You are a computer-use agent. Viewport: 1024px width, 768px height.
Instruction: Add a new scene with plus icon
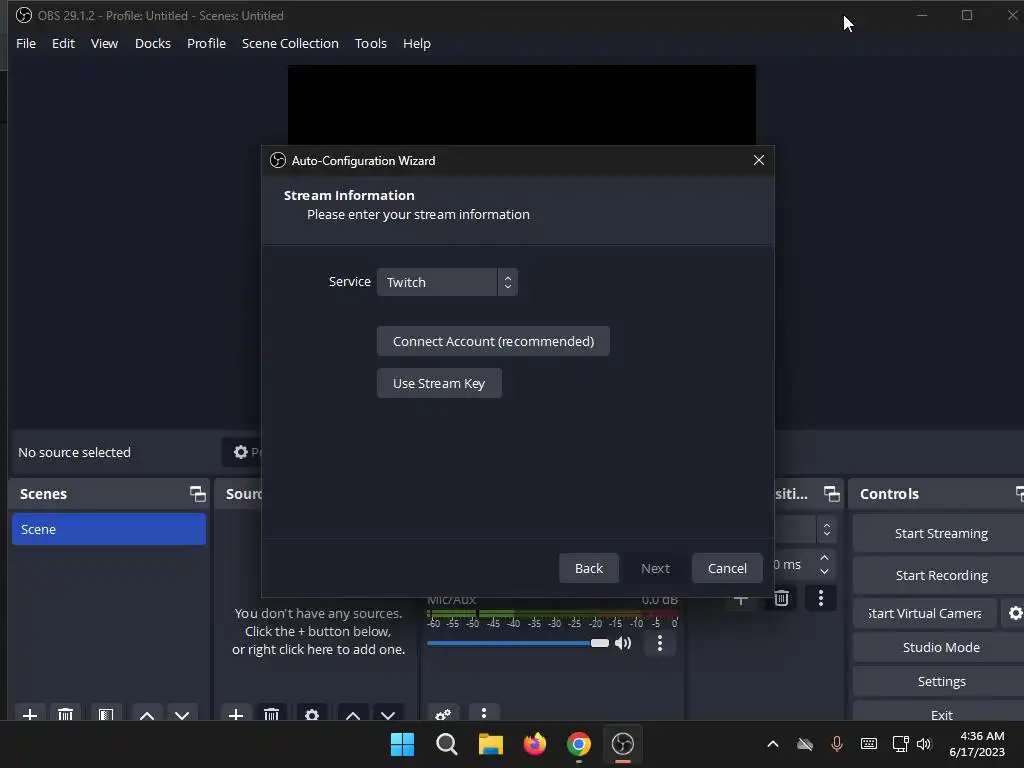(29, 715)
